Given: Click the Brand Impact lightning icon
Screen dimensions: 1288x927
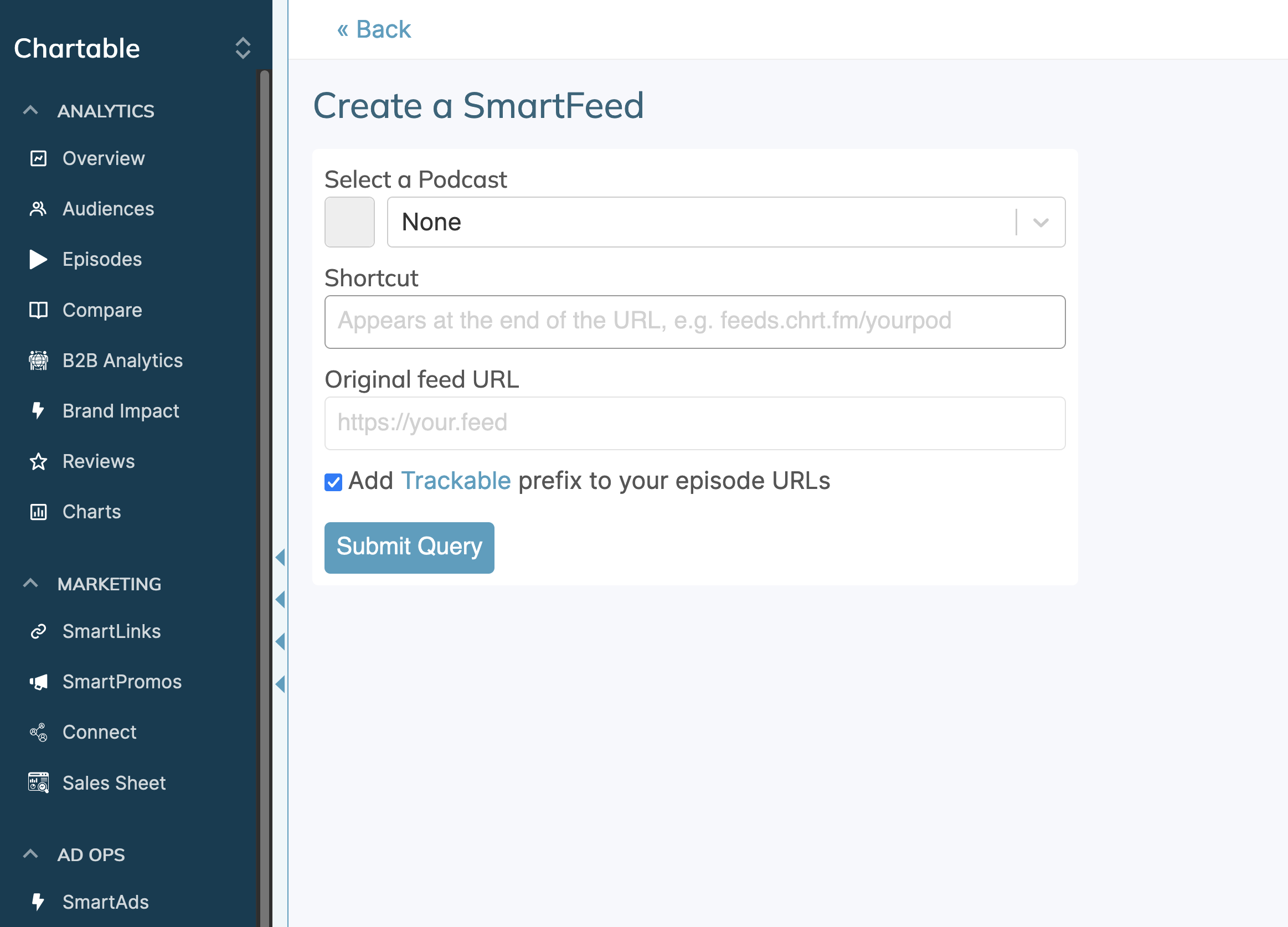Looking at the screenshot, I should click(x=38, y=411).
